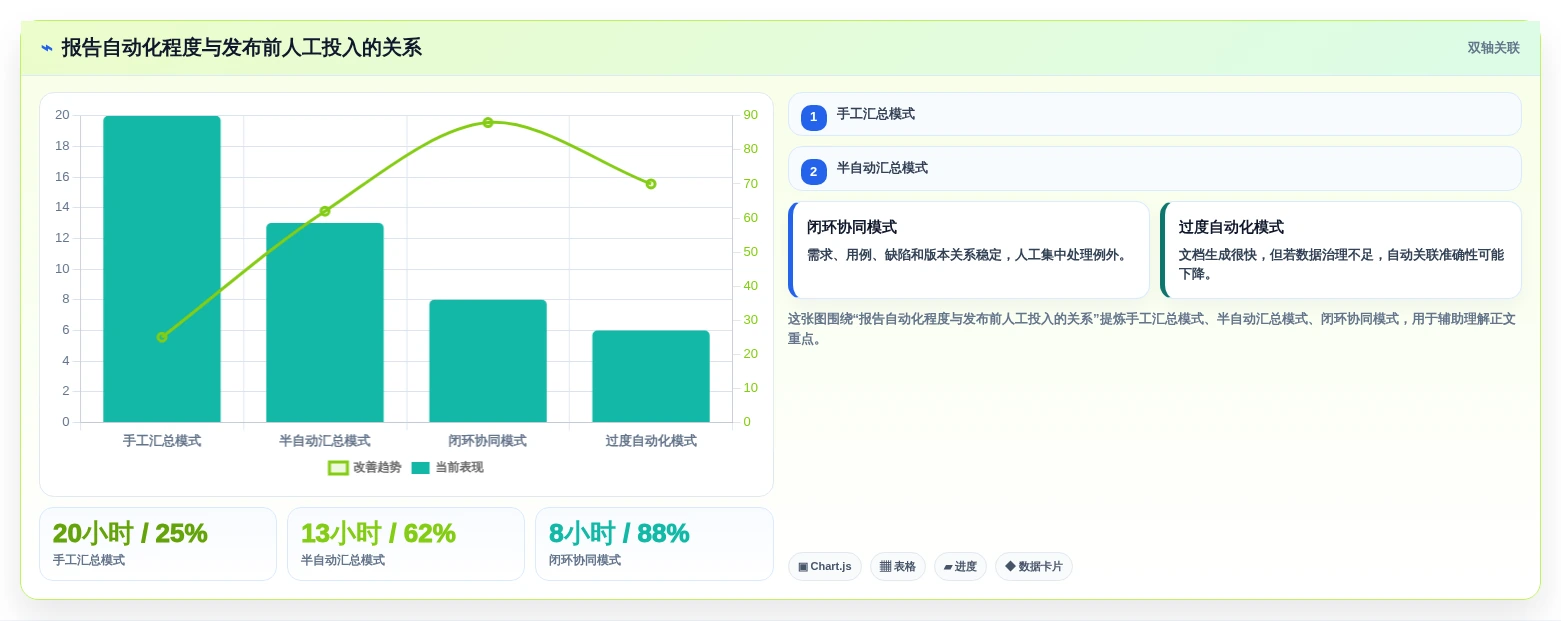
Task: Click the green 改善趋势 legend swatch
Action: (x=338, y=467)
